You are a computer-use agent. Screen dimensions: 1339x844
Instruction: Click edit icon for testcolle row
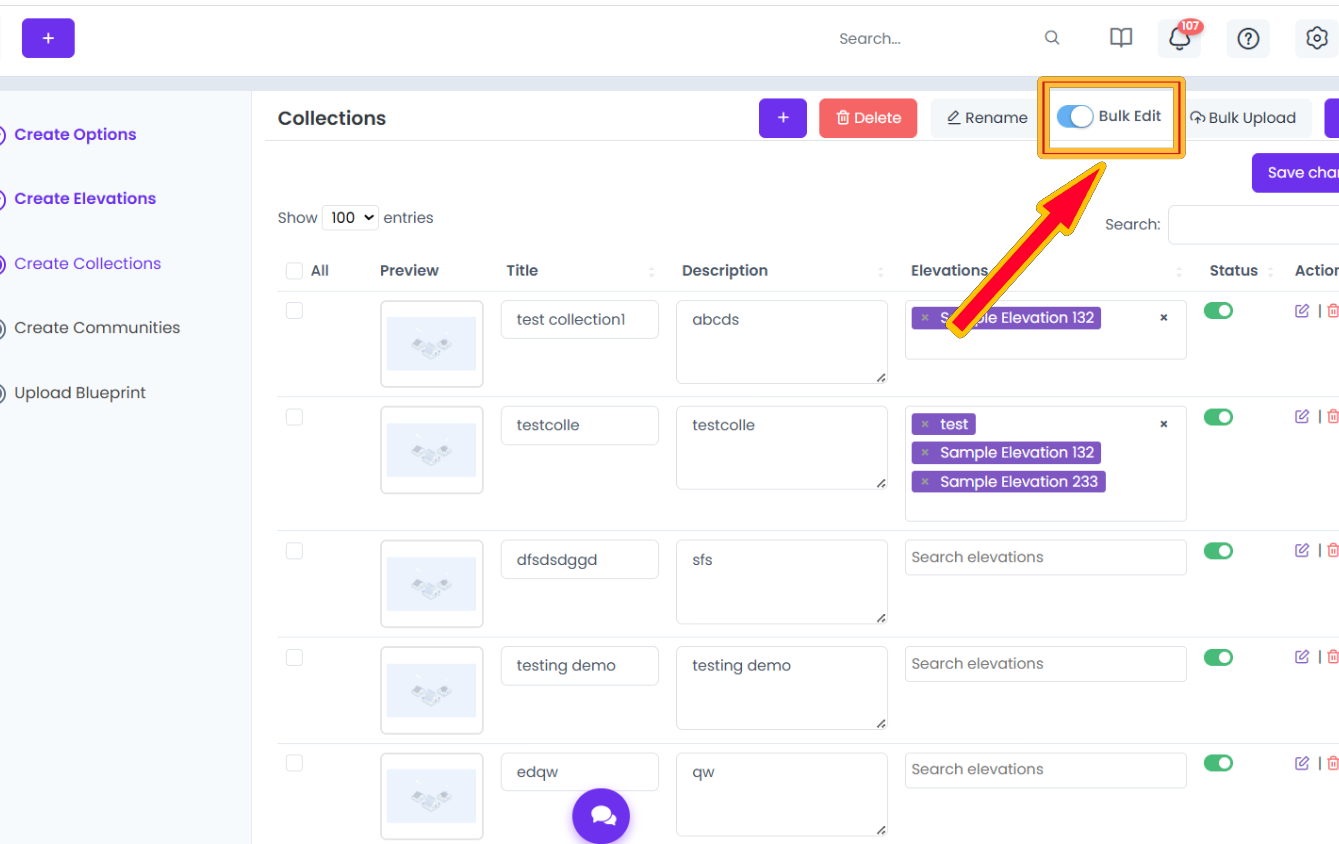[1301, 417]
